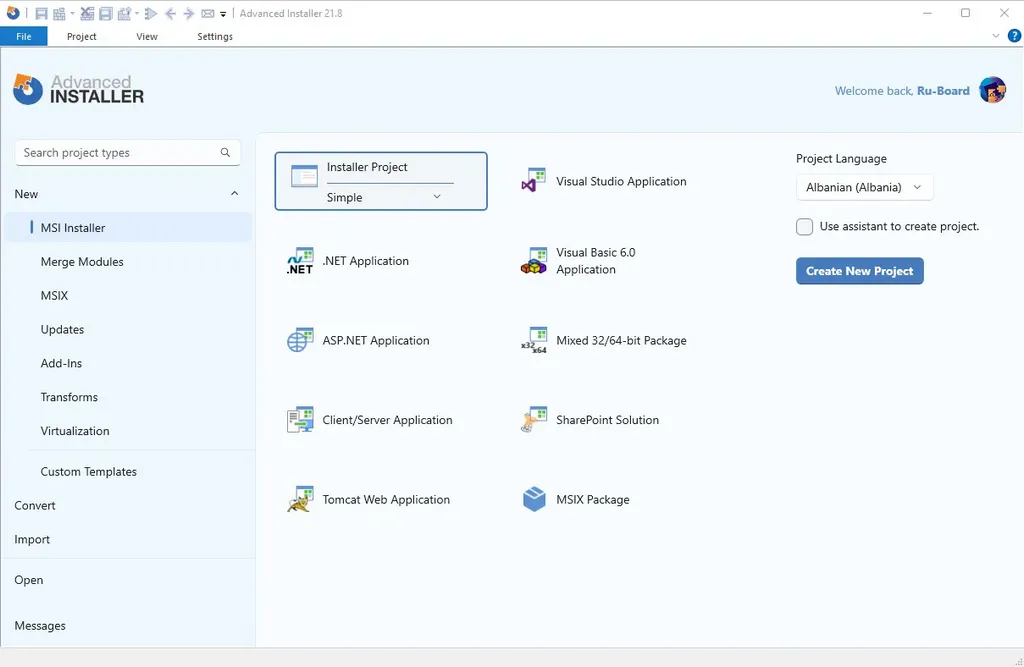Click the Advanced Installer app icon in the title bar
This screenshot has width=1024, height=667.
point(13,12)
